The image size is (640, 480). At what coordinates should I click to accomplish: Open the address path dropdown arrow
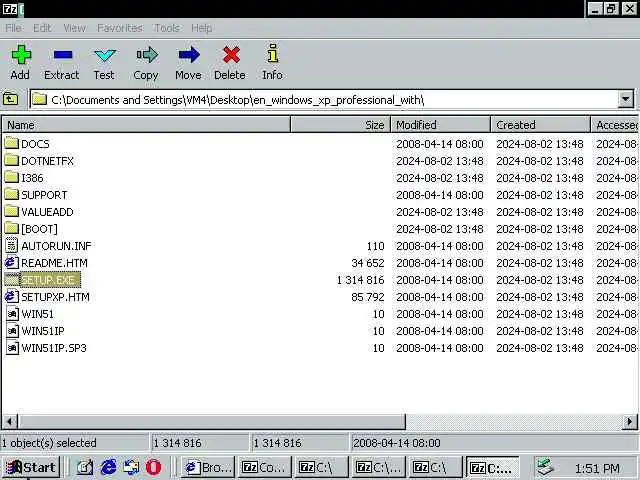tap(626, 99)
